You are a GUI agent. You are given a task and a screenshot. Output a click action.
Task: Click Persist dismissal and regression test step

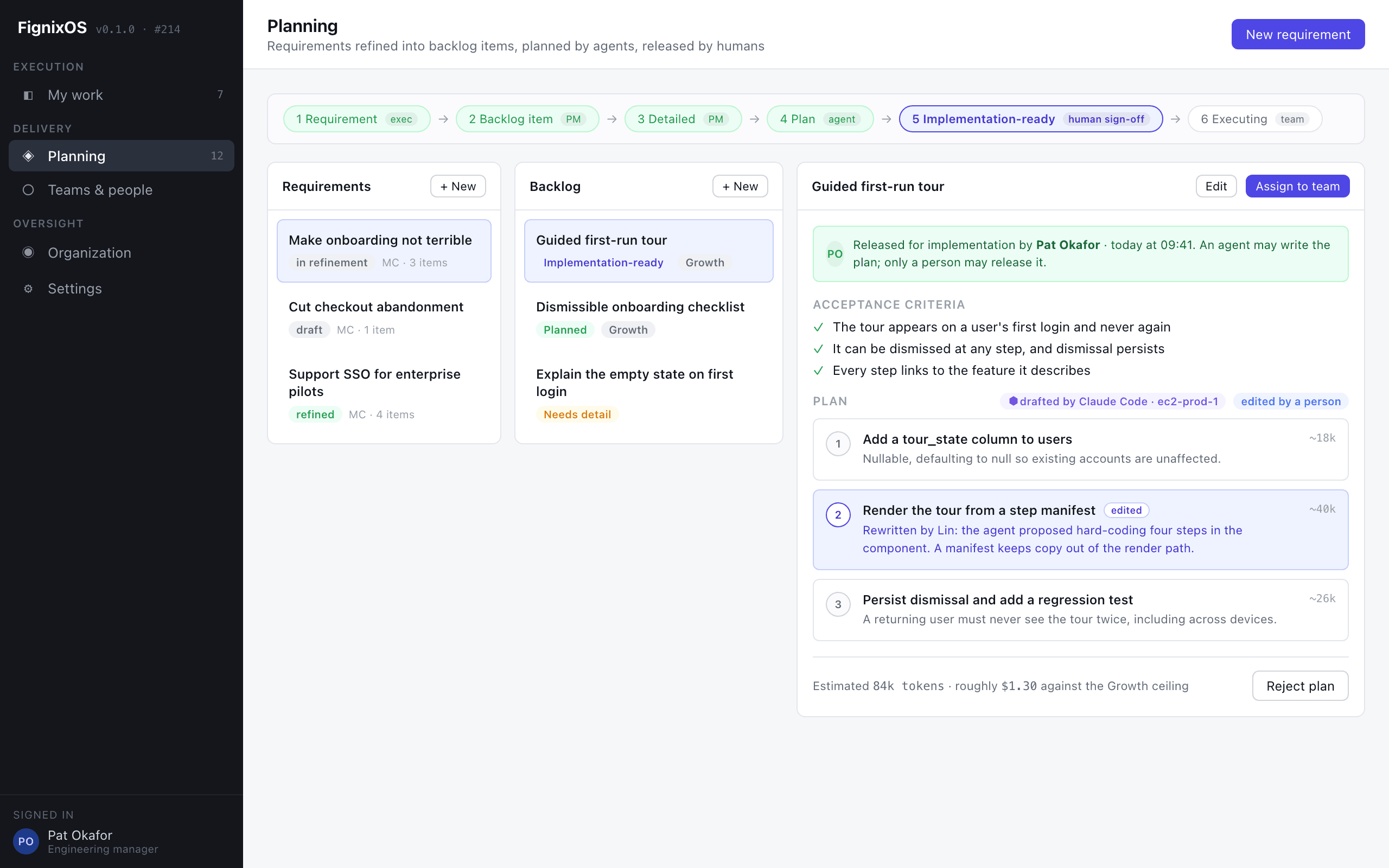[x=1080, y=610]
